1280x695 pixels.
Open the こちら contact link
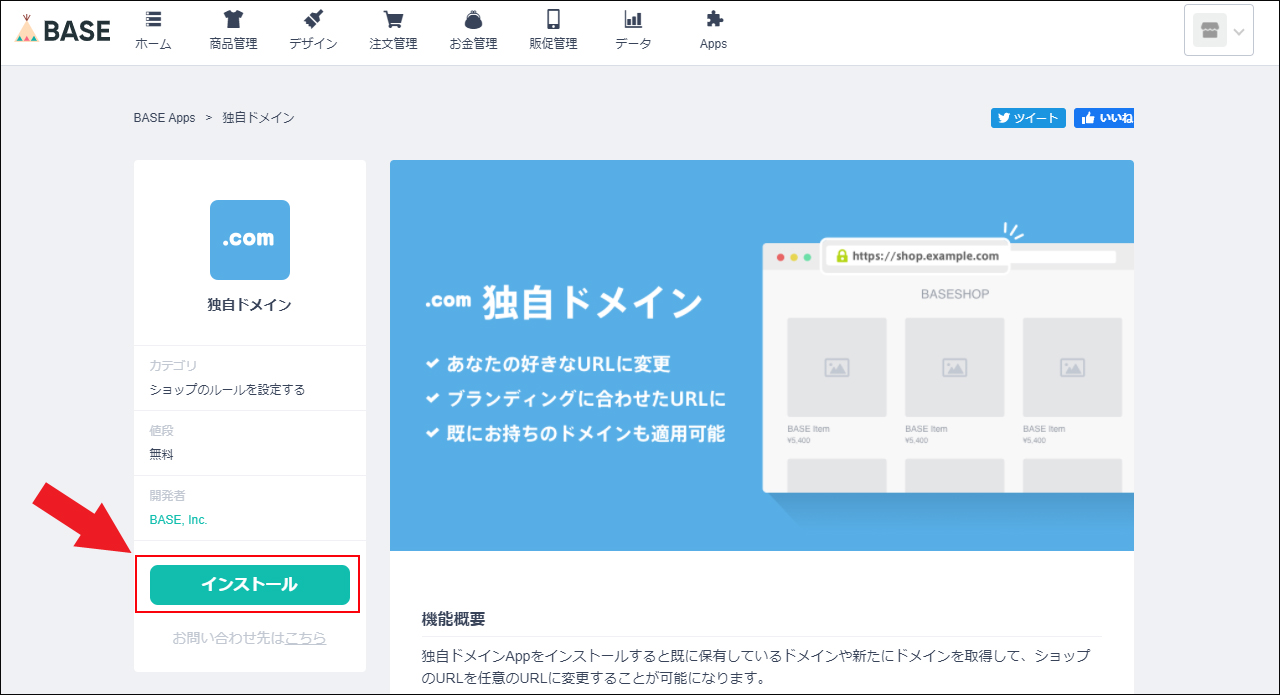click(305, 638)
